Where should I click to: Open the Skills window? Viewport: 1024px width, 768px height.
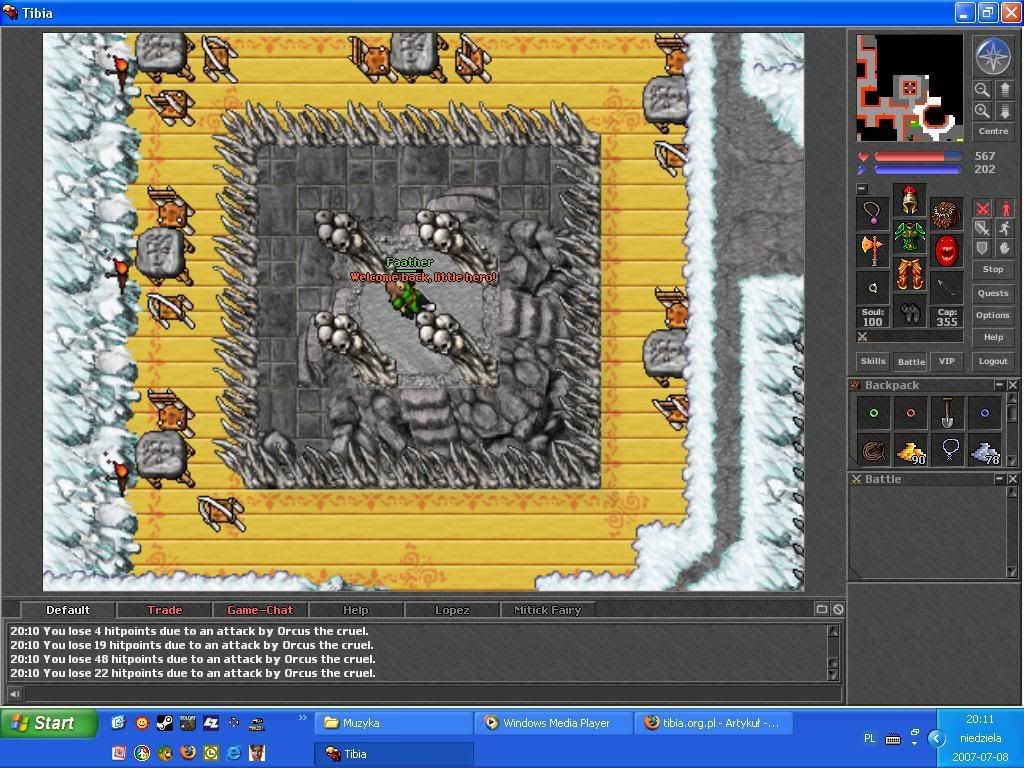click(x=873, y=361)
